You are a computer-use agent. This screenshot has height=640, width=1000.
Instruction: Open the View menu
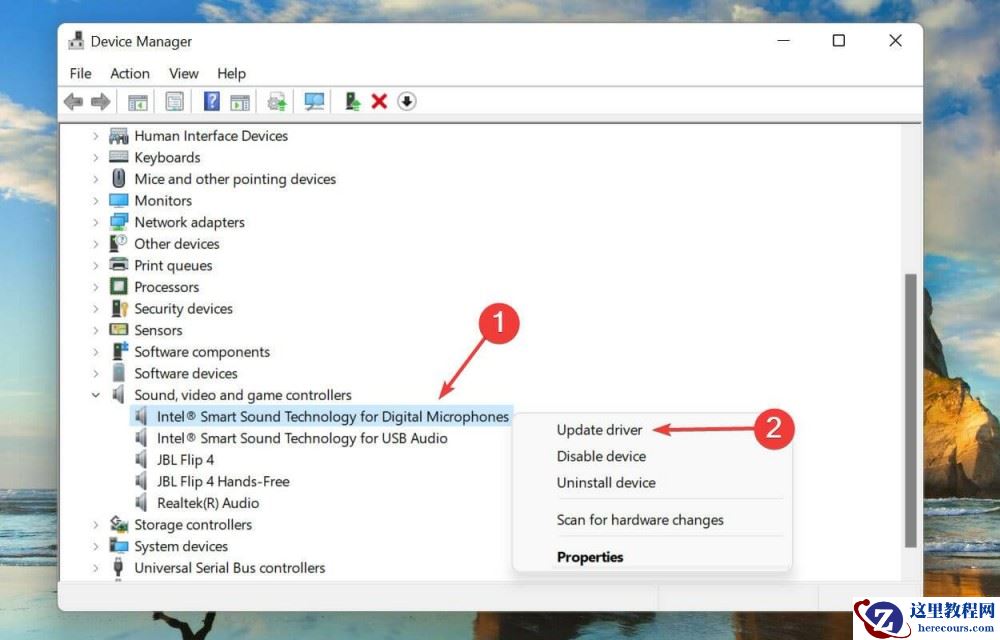[183, 73]
